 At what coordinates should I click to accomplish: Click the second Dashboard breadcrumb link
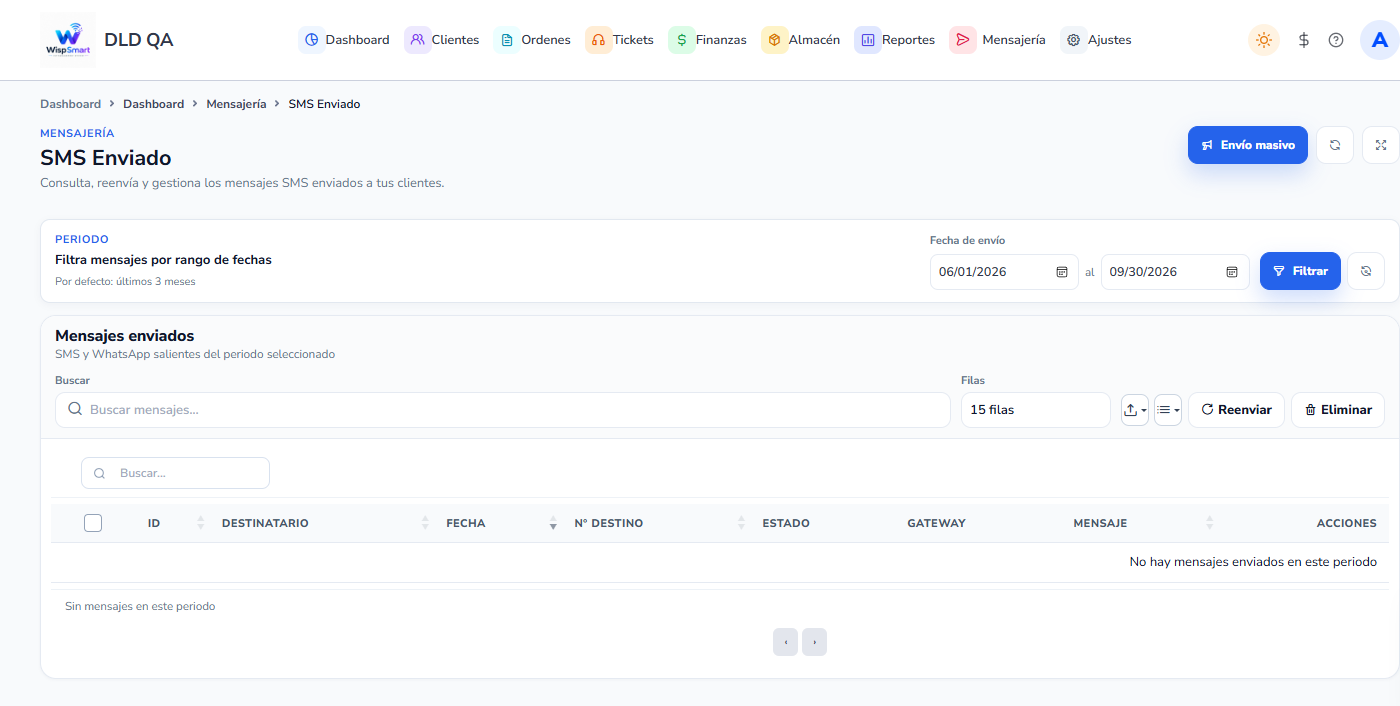coord(153,104)
